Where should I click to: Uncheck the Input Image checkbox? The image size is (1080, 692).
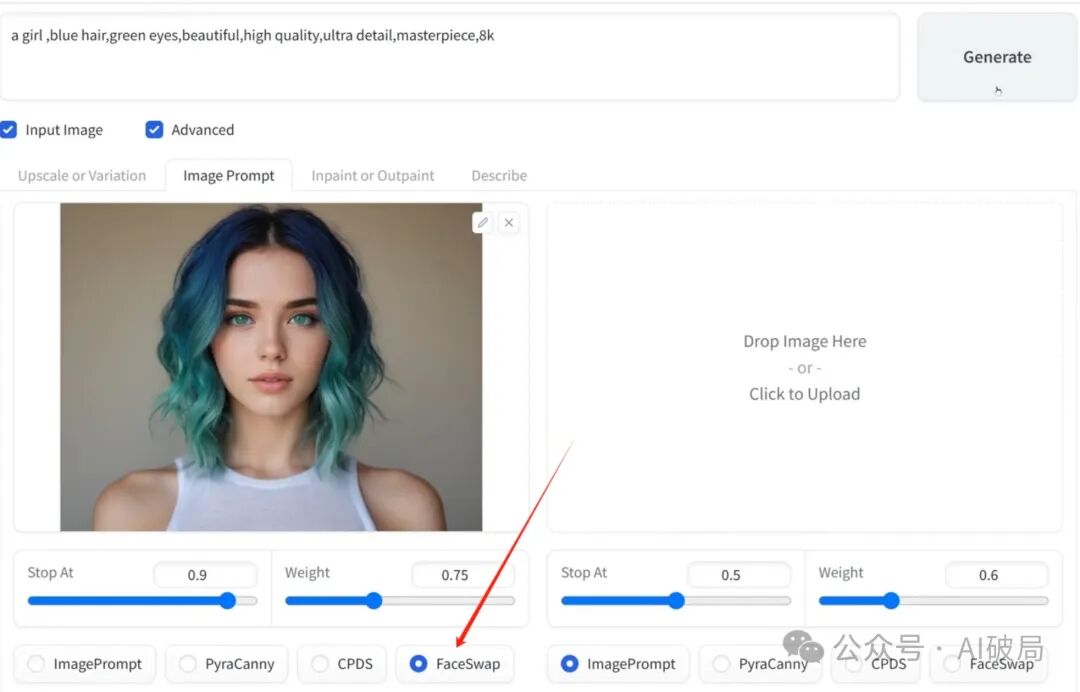[8, 129]
